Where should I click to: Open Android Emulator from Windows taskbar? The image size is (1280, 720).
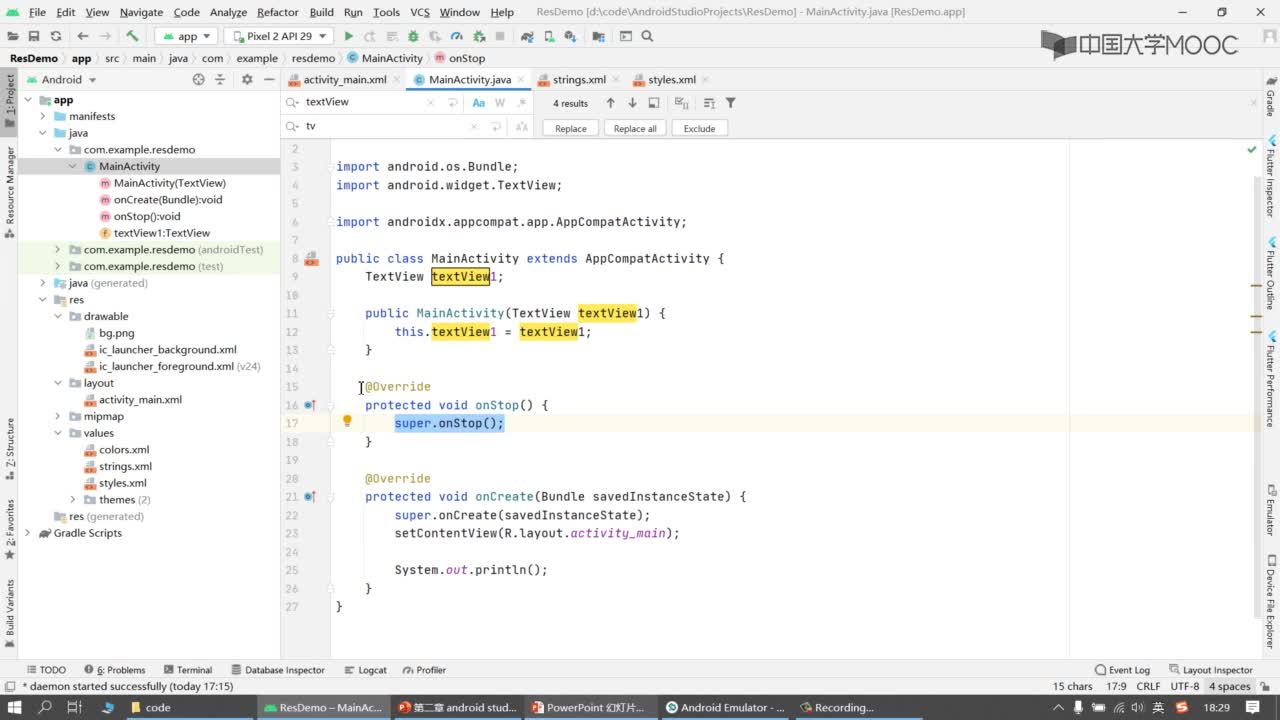(x=724, y=707)
